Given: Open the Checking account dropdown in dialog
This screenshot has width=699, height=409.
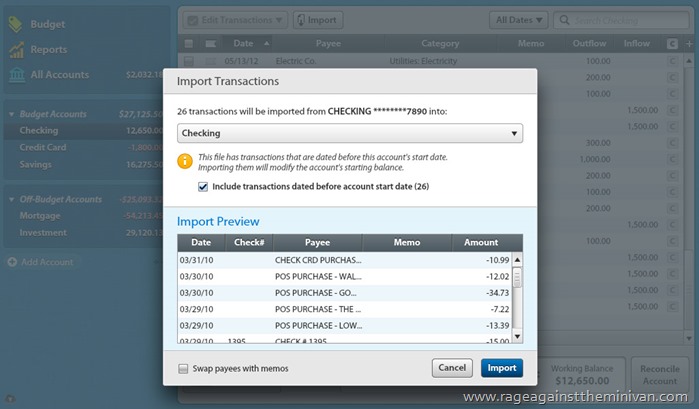Looking at the screenshot, I should click(x=350, y=133).
